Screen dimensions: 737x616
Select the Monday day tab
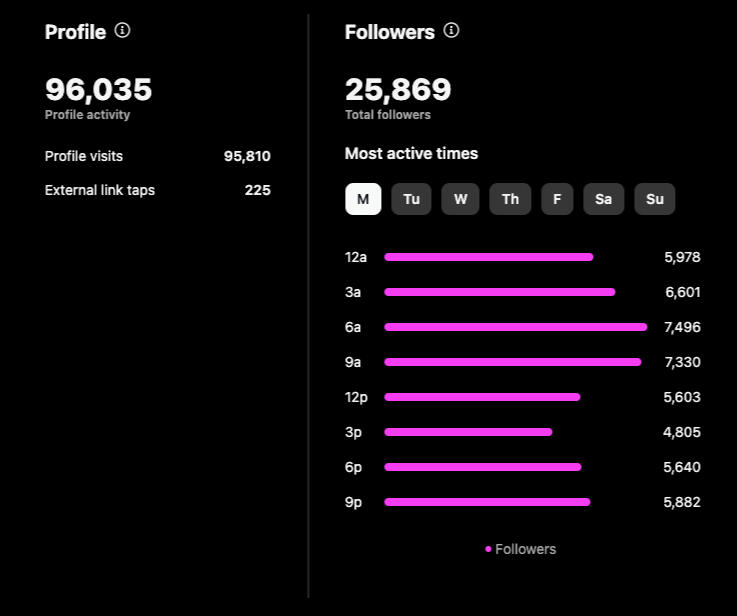coord(363,199)
